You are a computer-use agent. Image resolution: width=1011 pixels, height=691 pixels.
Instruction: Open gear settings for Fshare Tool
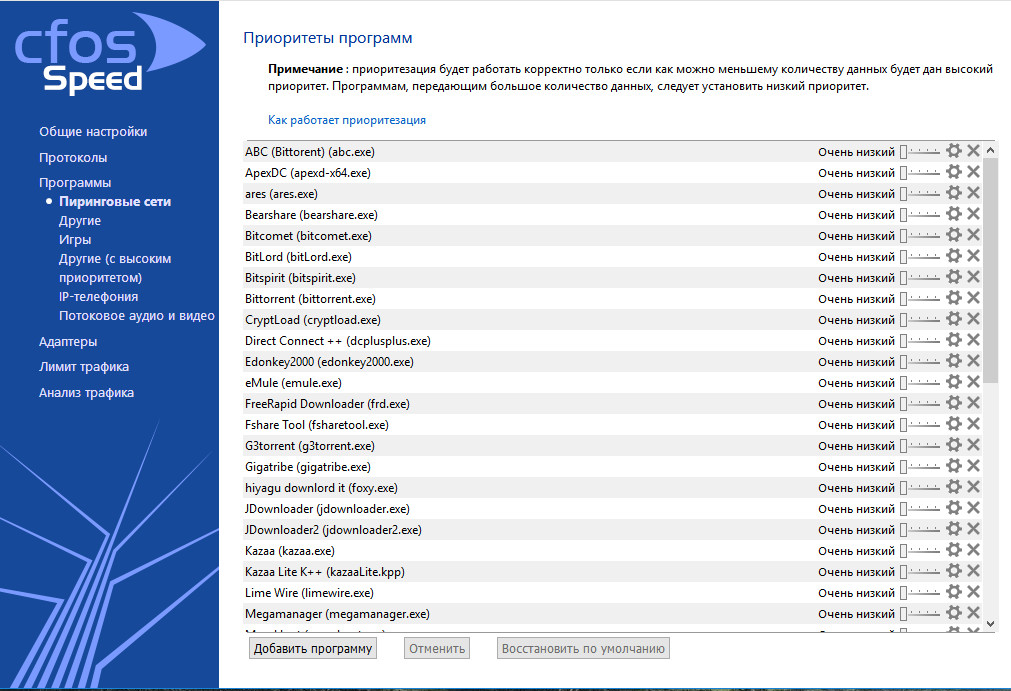point(954,424)
